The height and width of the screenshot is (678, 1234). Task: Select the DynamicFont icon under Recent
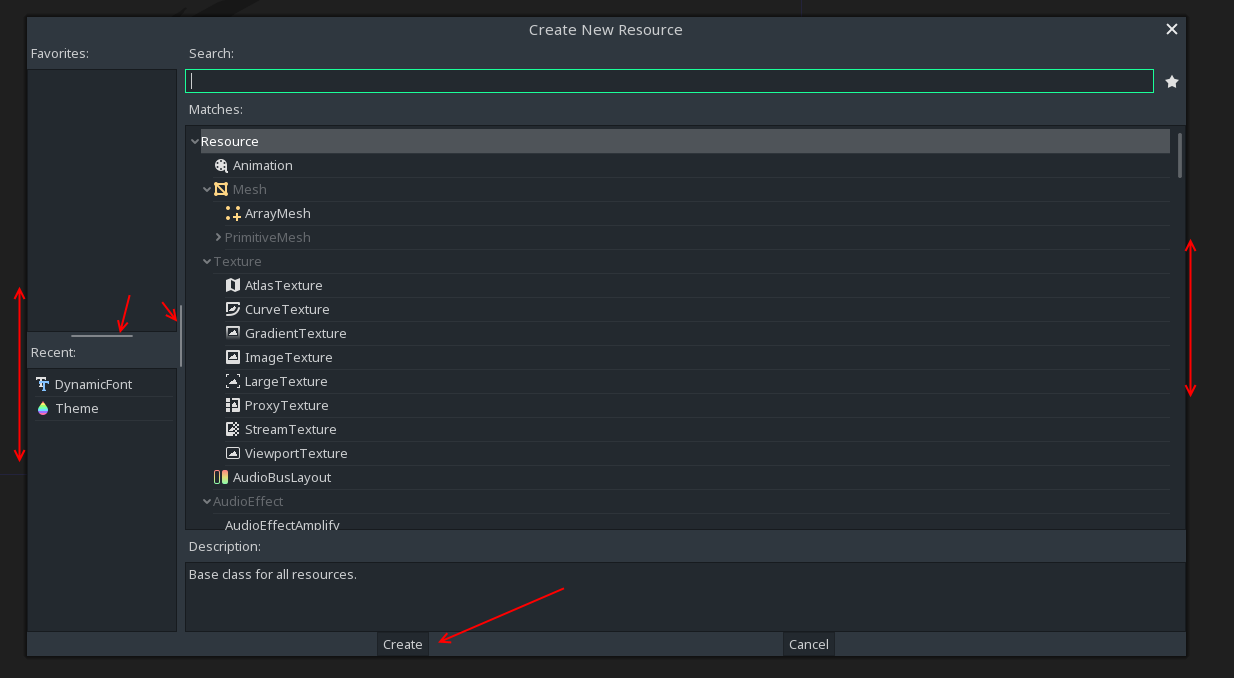(43, 383)
